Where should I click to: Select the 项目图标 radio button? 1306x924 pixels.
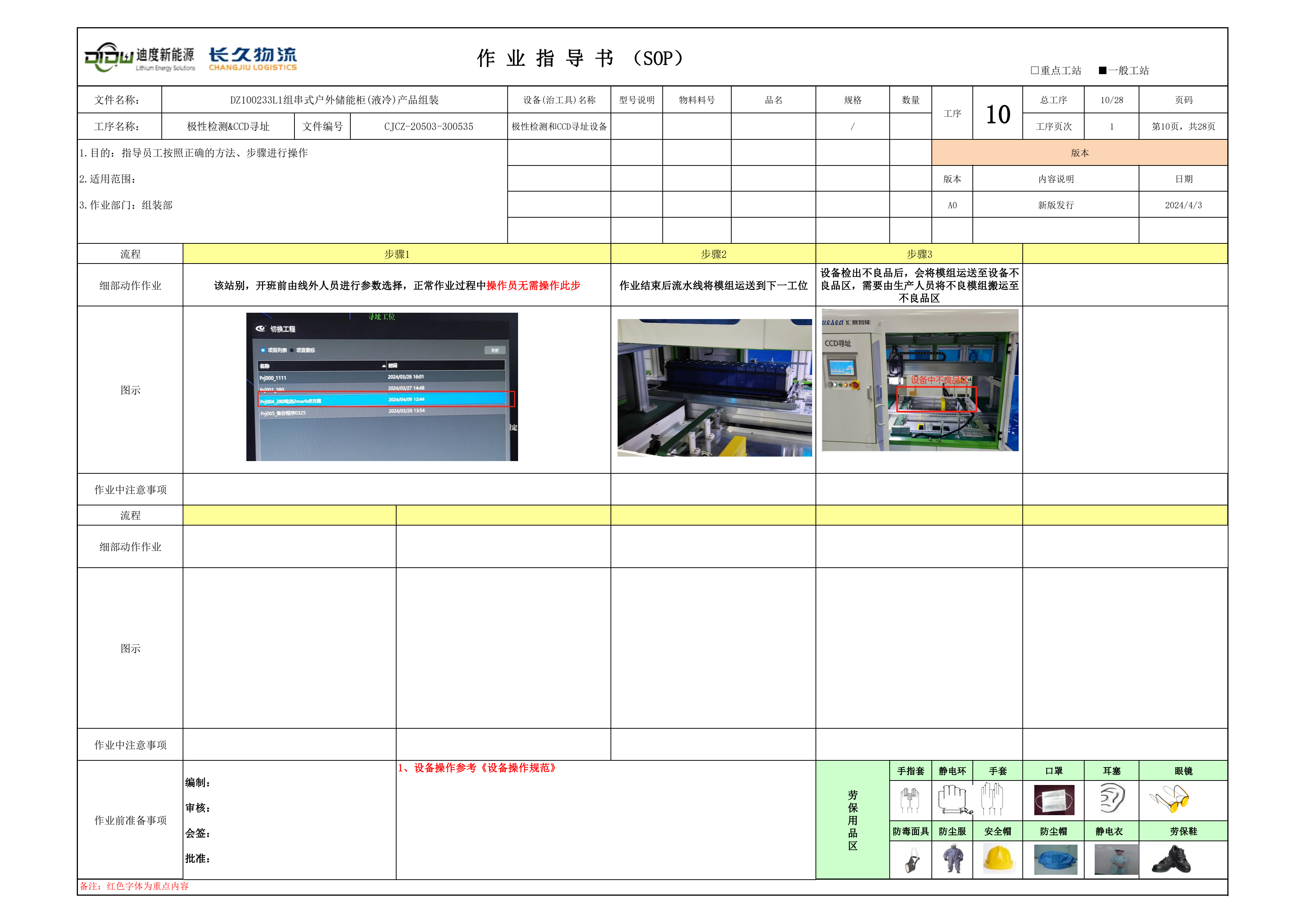[x=292, y=350]
